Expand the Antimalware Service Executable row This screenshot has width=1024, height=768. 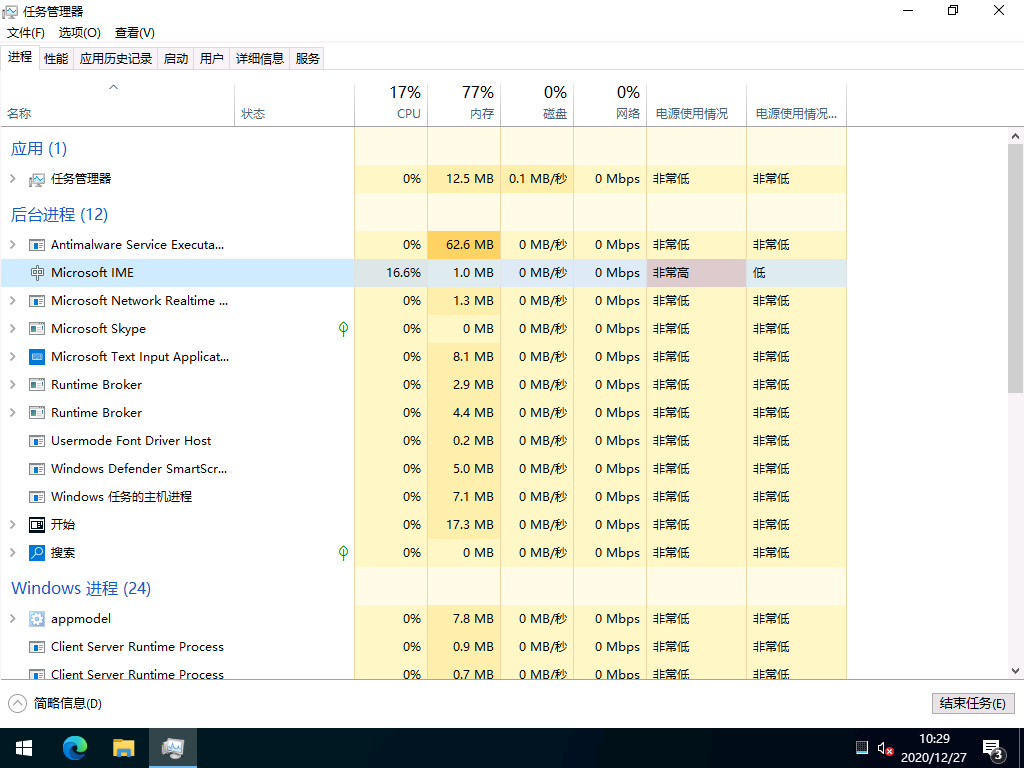click(12, 245)
